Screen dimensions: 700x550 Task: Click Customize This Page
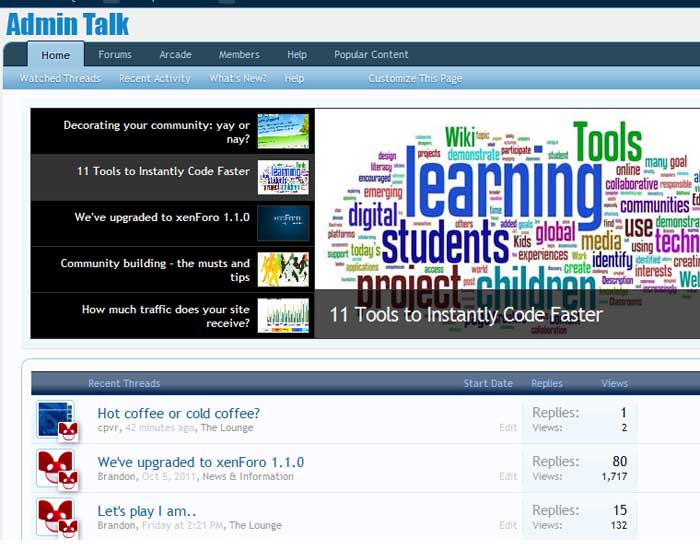(415, 78)
